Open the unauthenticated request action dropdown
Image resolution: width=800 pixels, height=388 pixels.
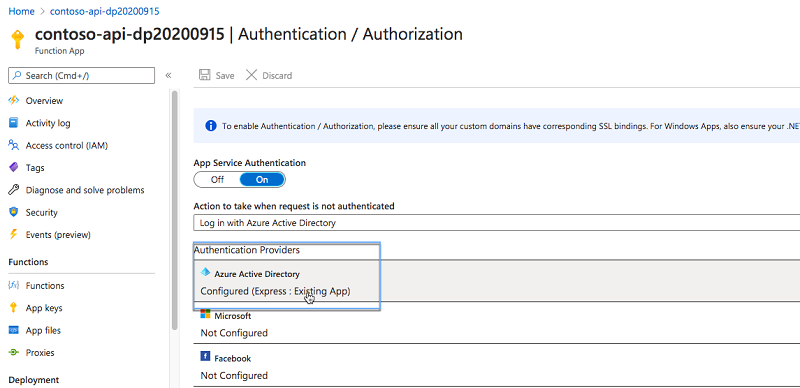coord(496,223)
